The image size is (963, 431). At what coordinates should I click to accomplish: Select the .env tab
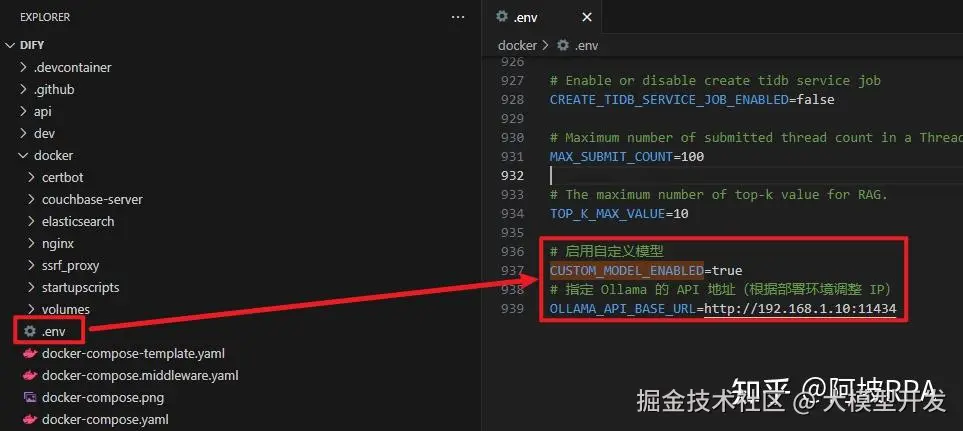[x=544, y=17]
